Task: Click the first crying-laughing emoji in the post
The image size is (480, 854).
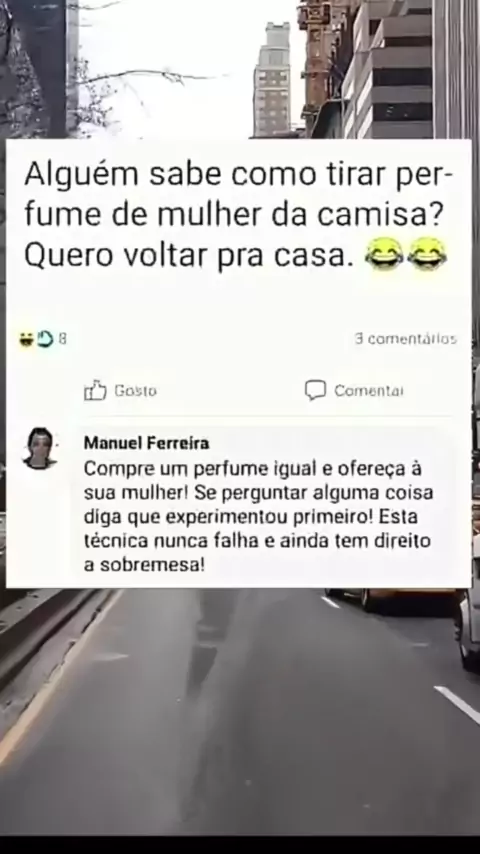Action: click(x=384, y=254)
